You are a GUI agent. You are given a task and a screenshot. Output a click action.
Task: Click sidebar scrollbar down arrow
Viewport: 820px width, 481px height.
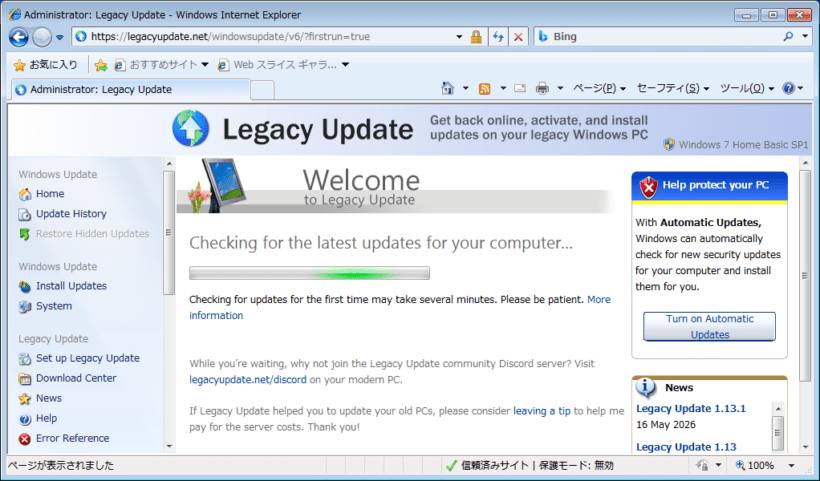(169, 446)
